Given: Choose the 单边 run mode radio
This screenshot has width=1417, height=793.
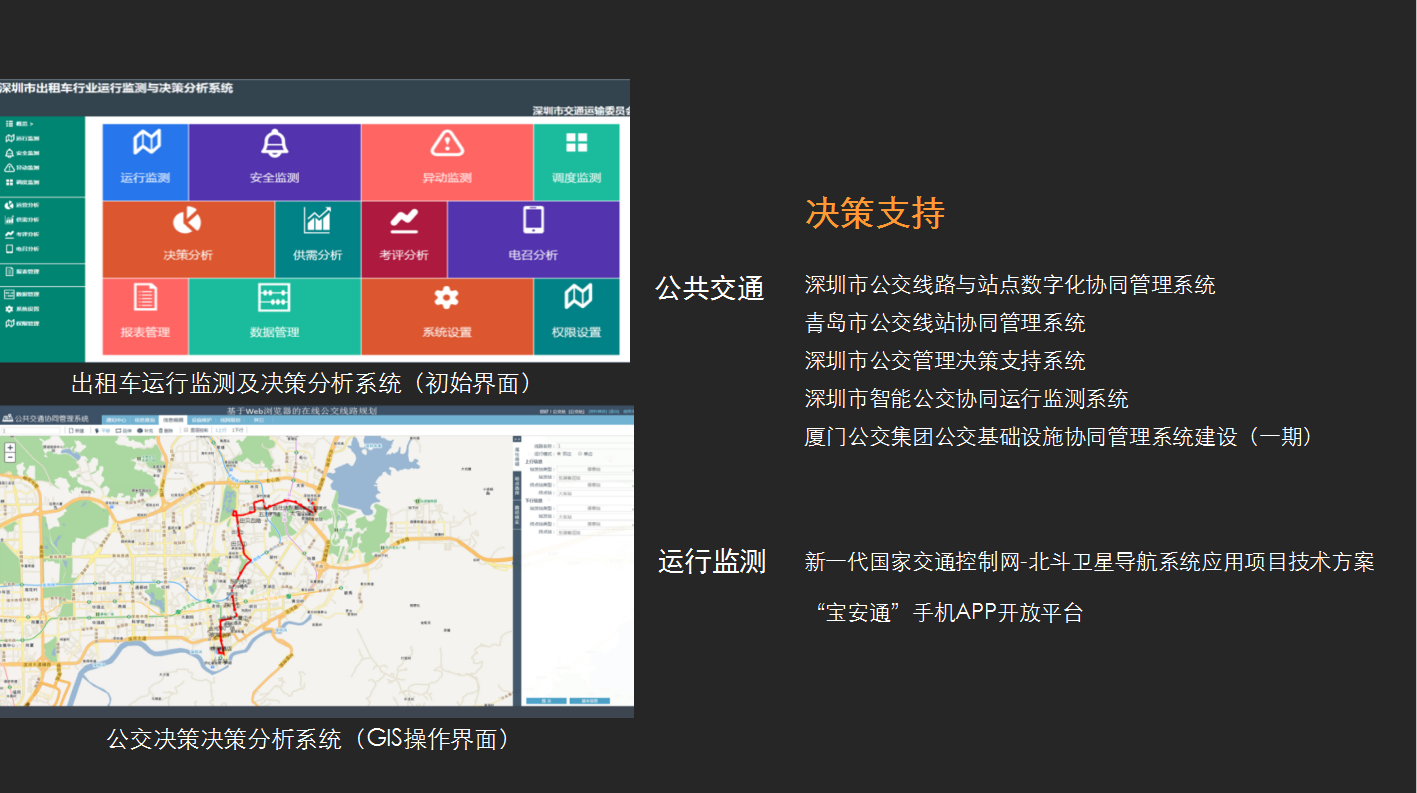Looking at the screenshot, I should (x=580, y=453).
